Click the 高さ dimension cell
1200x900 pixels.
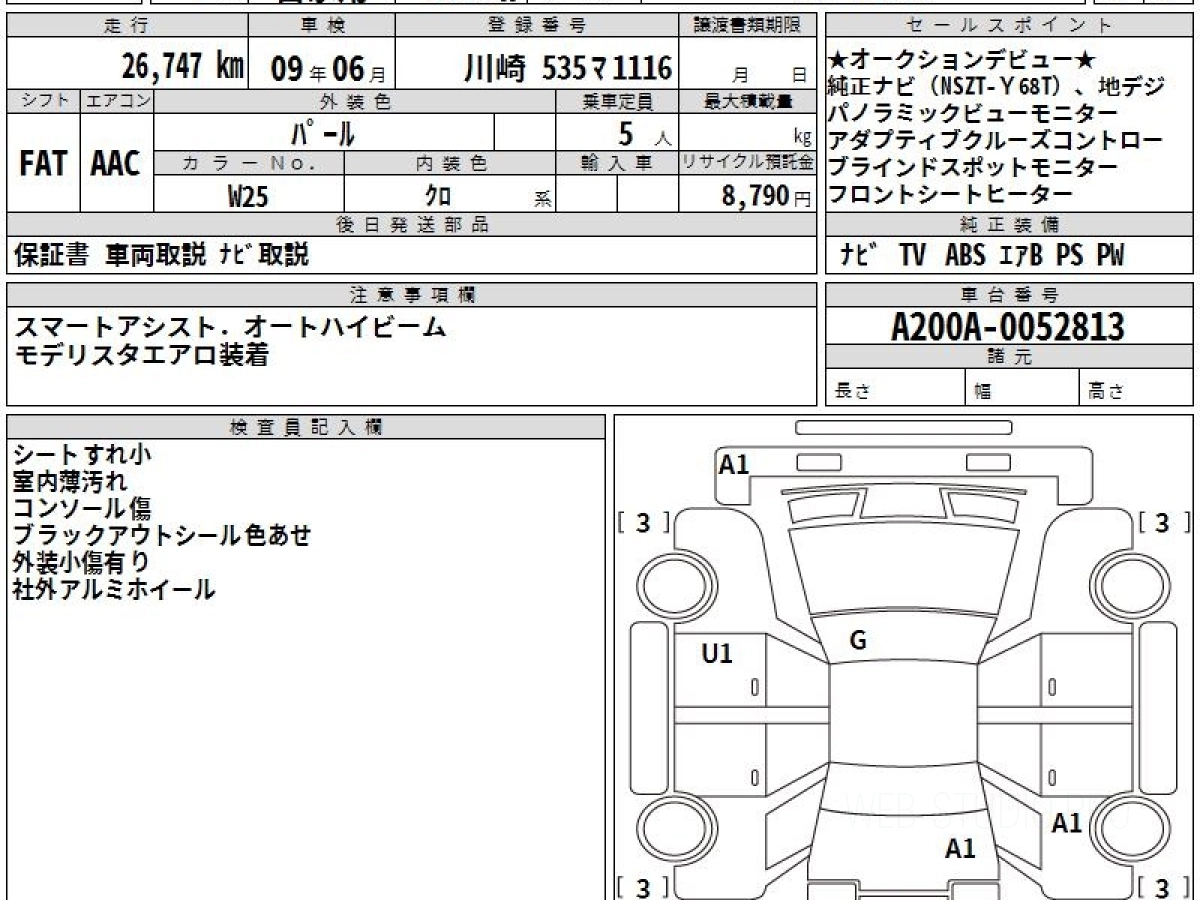[x=1135, y=388]
